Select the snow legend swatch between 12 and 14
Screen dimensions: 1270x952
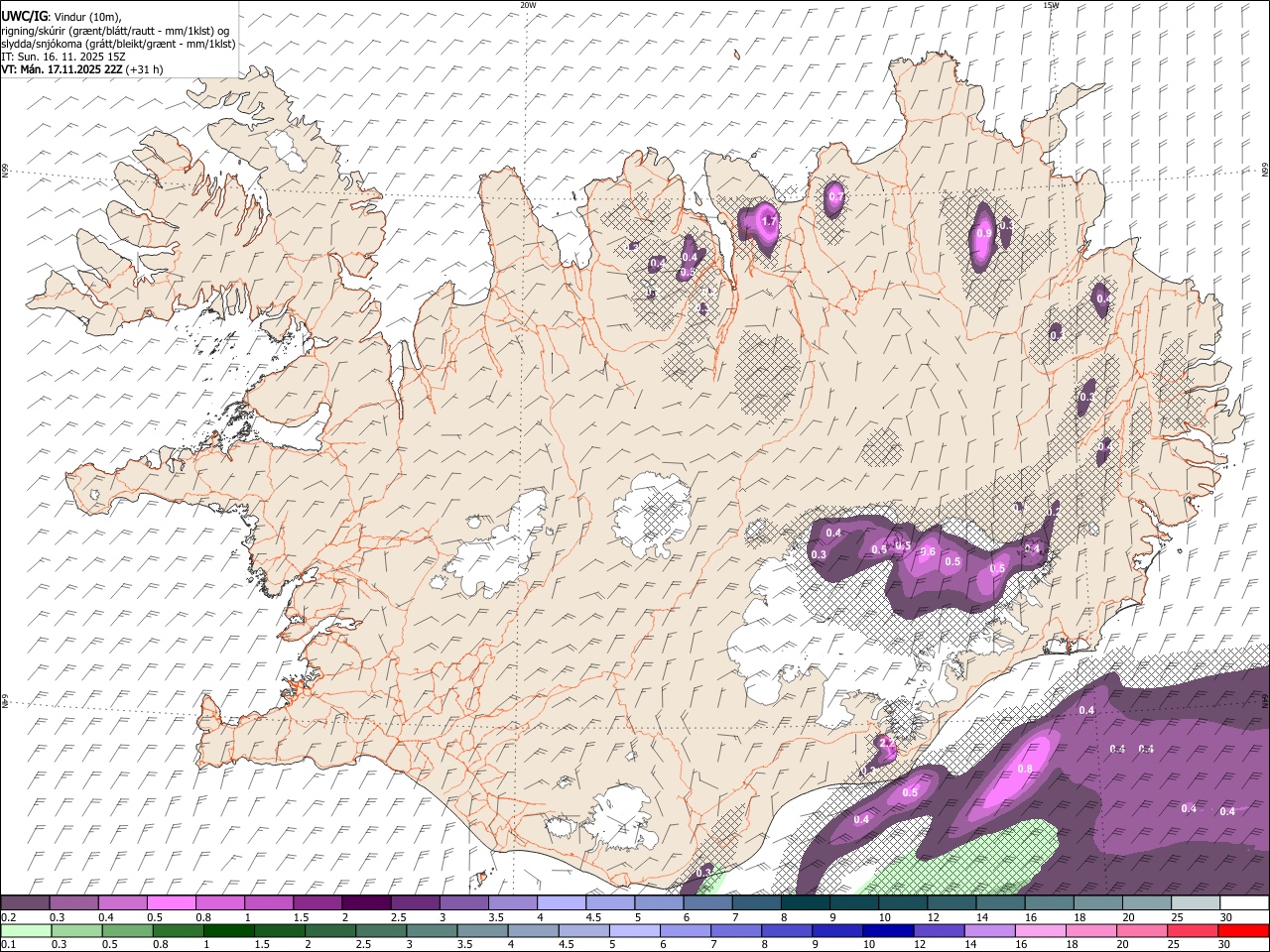pyautogui.click(x=952, y=902)
